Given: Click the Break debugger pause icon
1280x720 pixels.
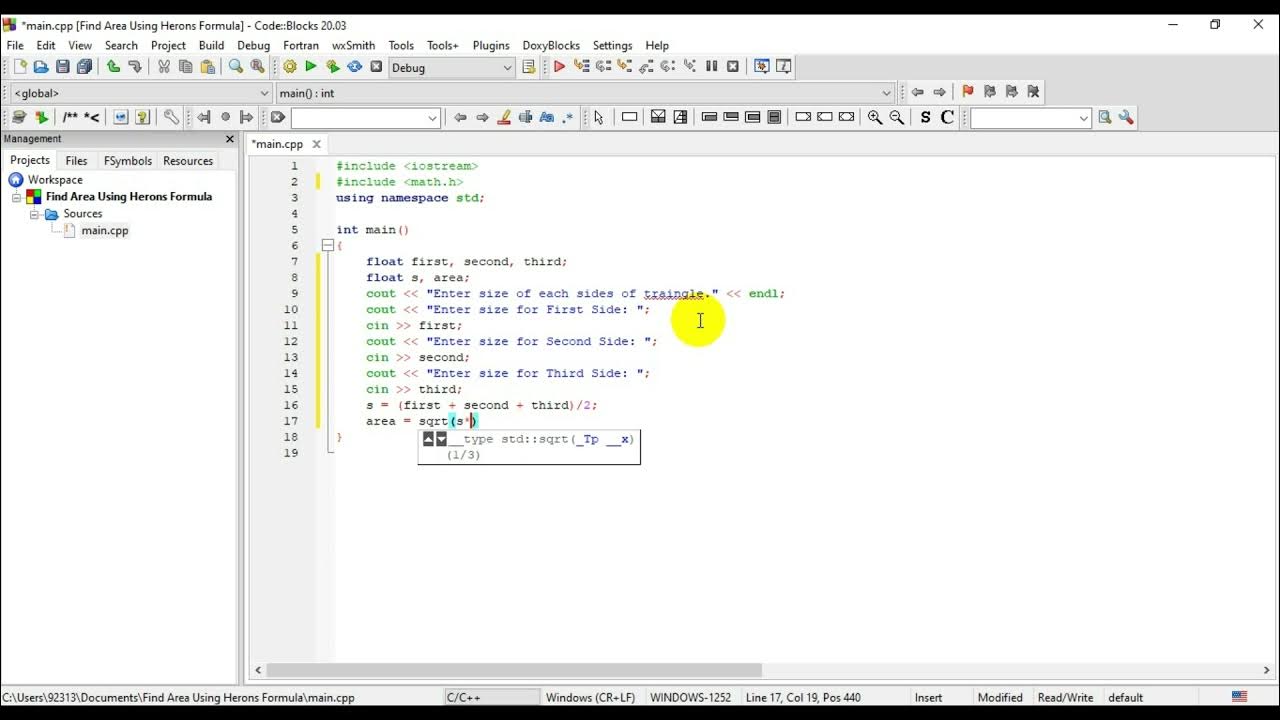Looking at the screenshot, I should tap(711, 67).
